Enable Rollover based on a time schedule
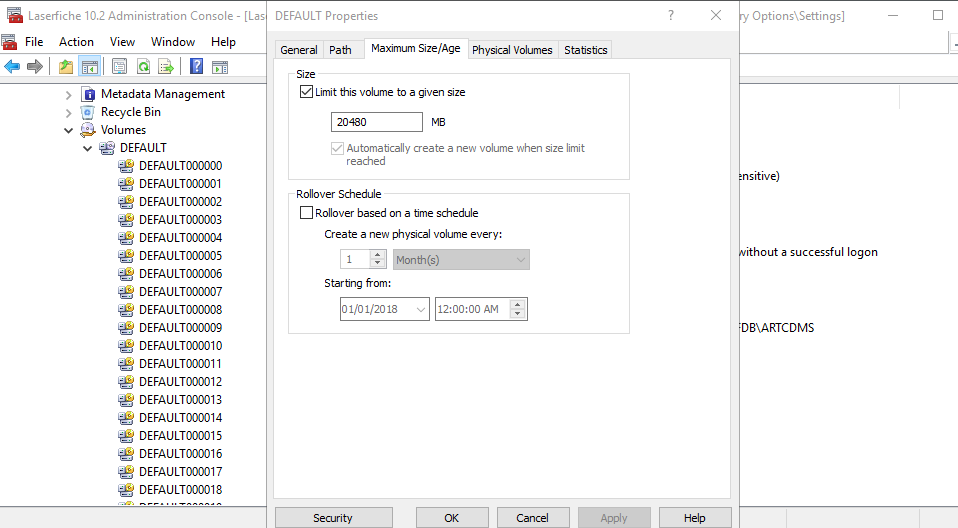Screen dimensions: 958x528 coord(307,213)
